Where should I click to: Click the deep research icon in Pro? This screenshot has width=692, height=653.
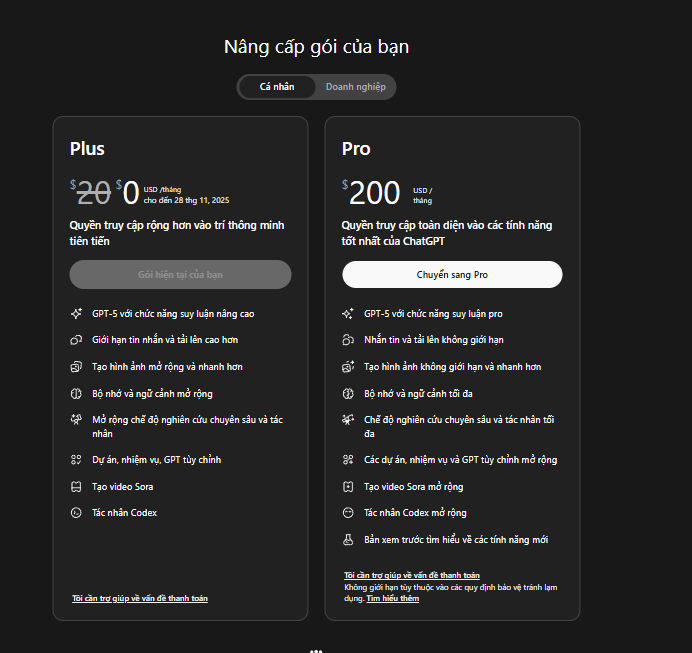pyautogui.click(x=348, y=420)
